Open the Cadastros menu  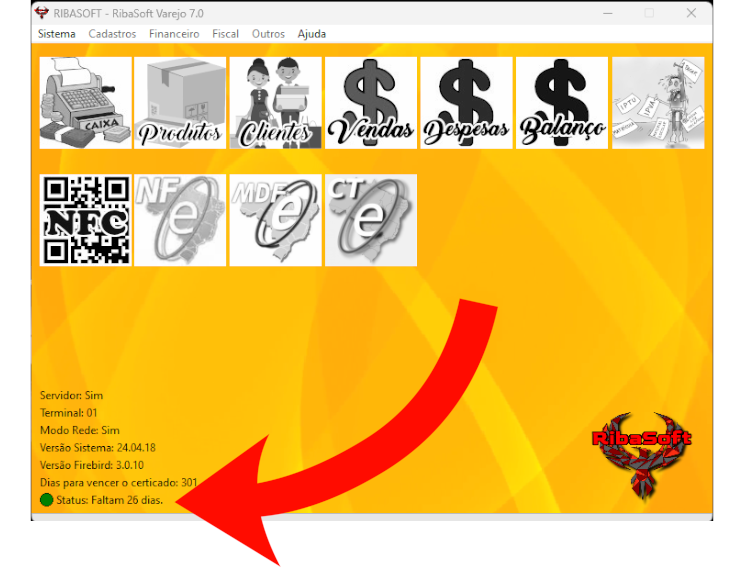point(112,34)
